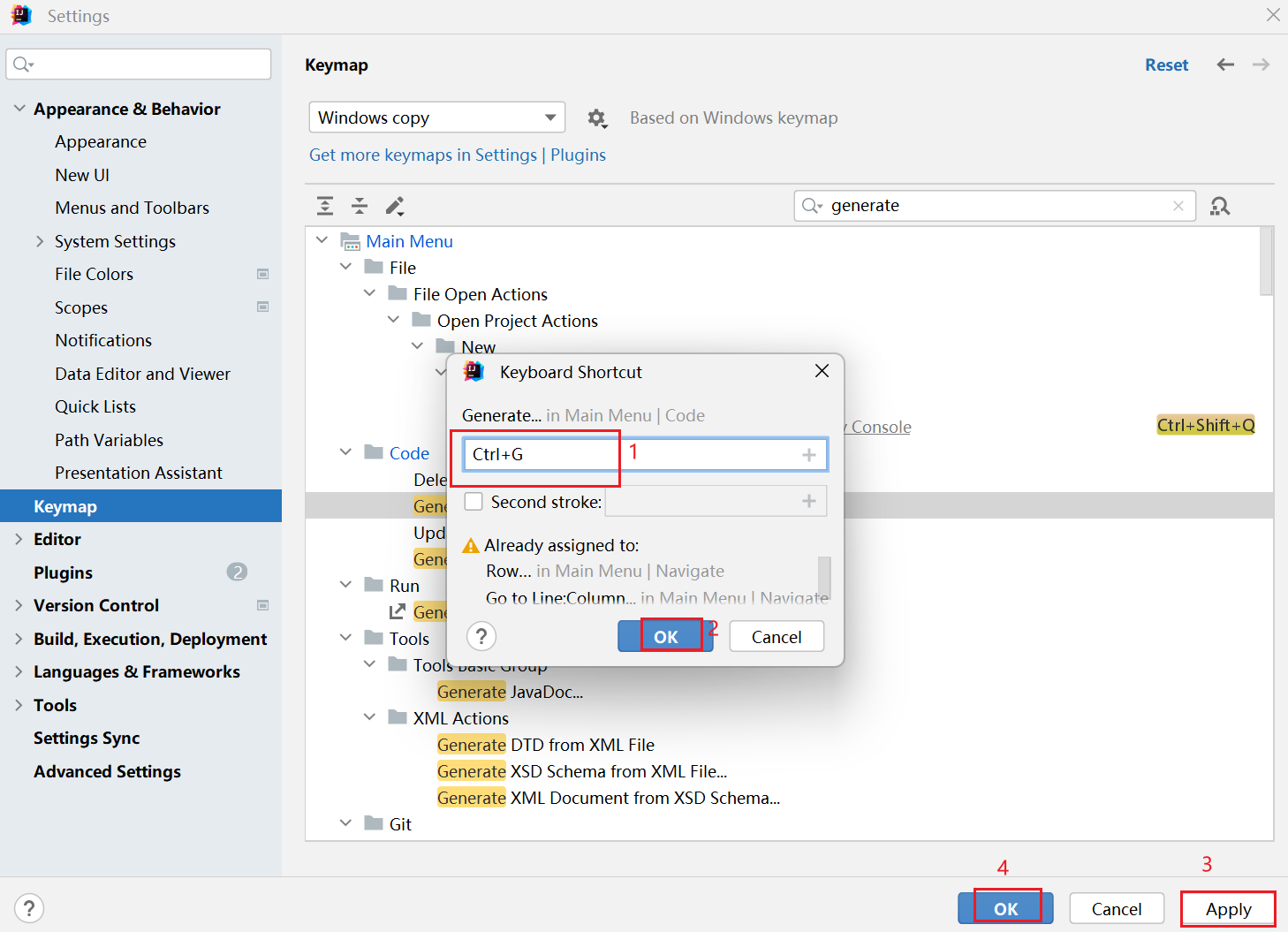Go forward with the right arrow

coord(1261,64)
